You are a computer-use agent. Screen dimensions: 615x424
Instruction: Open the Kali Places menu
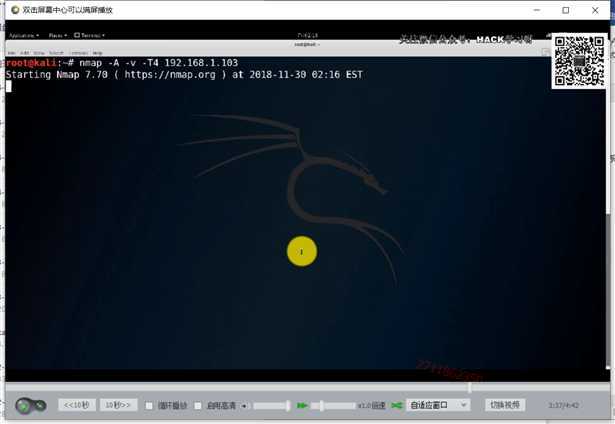pos(58,35)
